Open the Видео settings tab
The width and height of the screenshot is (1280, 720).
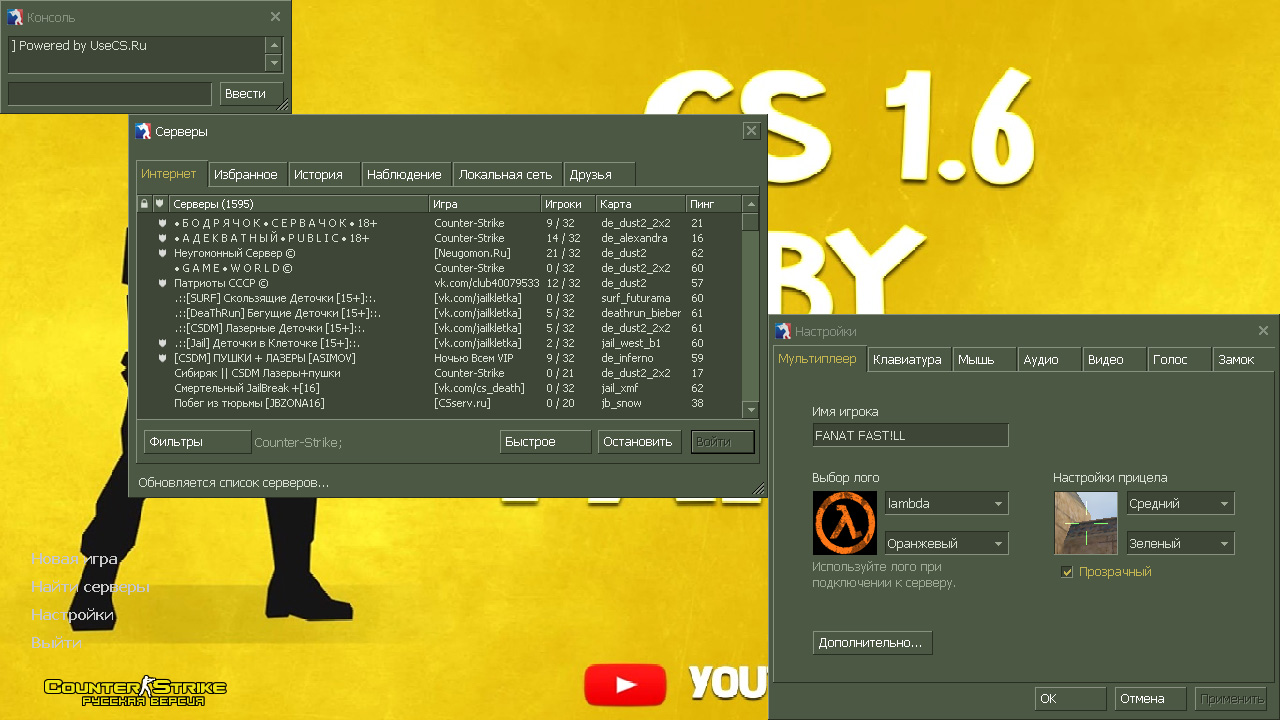click(x=1115, y=360)
